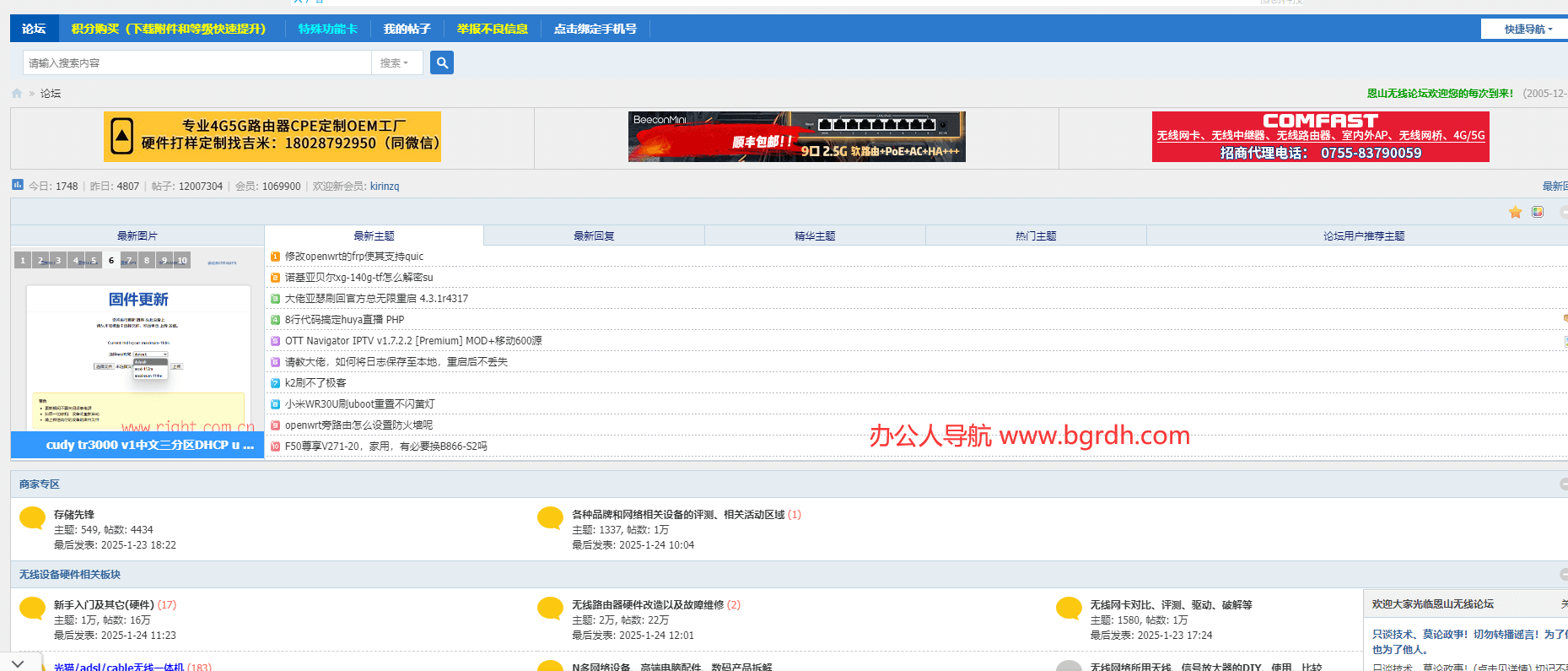1568x671 pixels.
Task: Click the search content input field
Action: coord(197,62)
